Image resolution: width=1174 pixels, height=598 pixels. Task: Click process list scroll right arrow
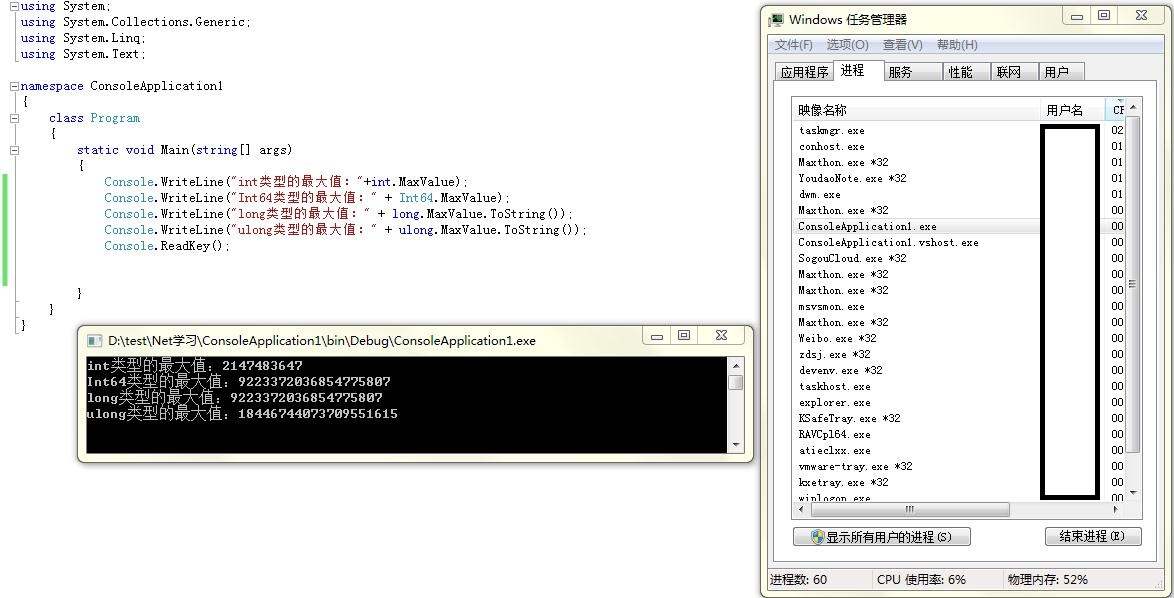pyautogui.click(x=1116, y=510)
